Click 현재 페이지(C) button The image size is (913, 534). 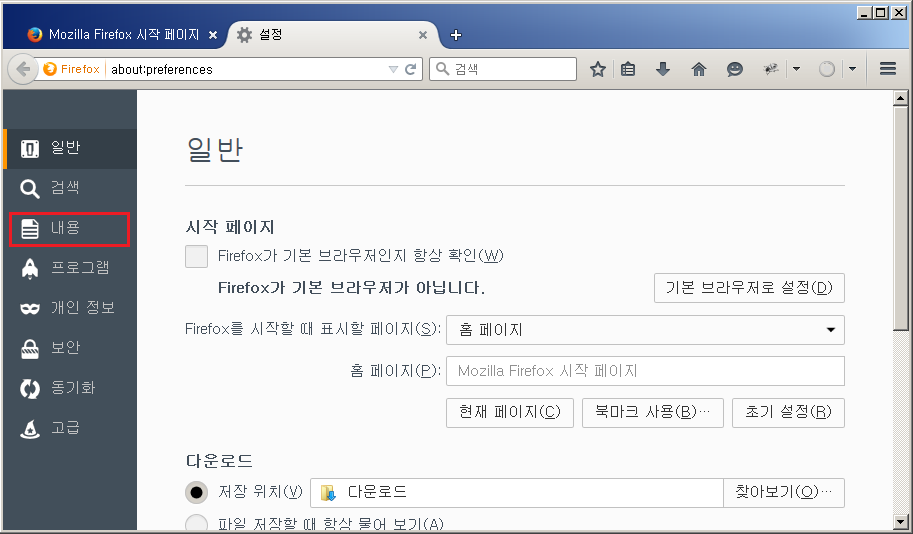pos(509,412)
